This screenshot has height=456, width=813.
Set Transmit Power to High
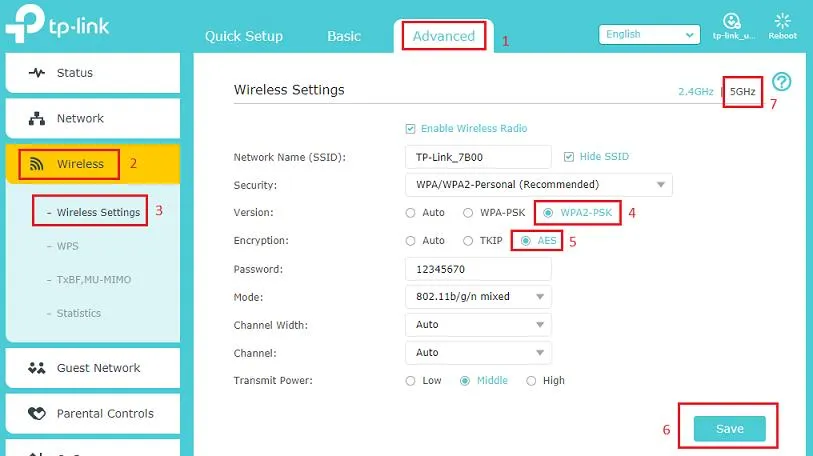coord(531,381)
